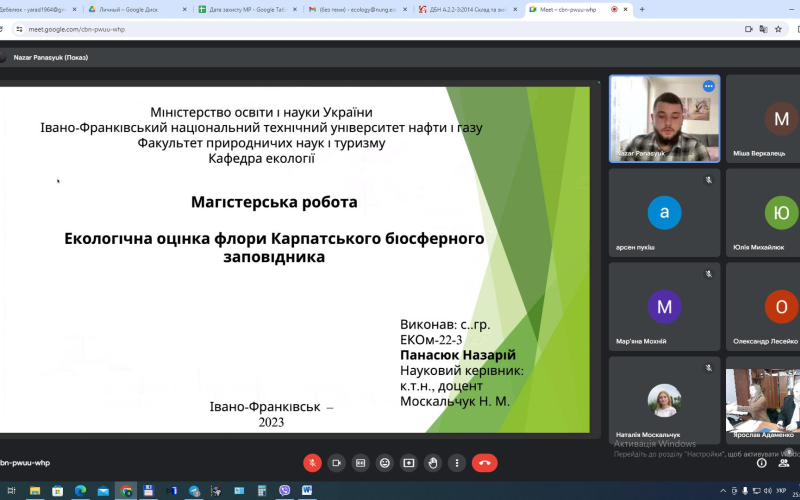Select Олександр Лесейко participant tile
800x500 pixels.
coord(763,307)
